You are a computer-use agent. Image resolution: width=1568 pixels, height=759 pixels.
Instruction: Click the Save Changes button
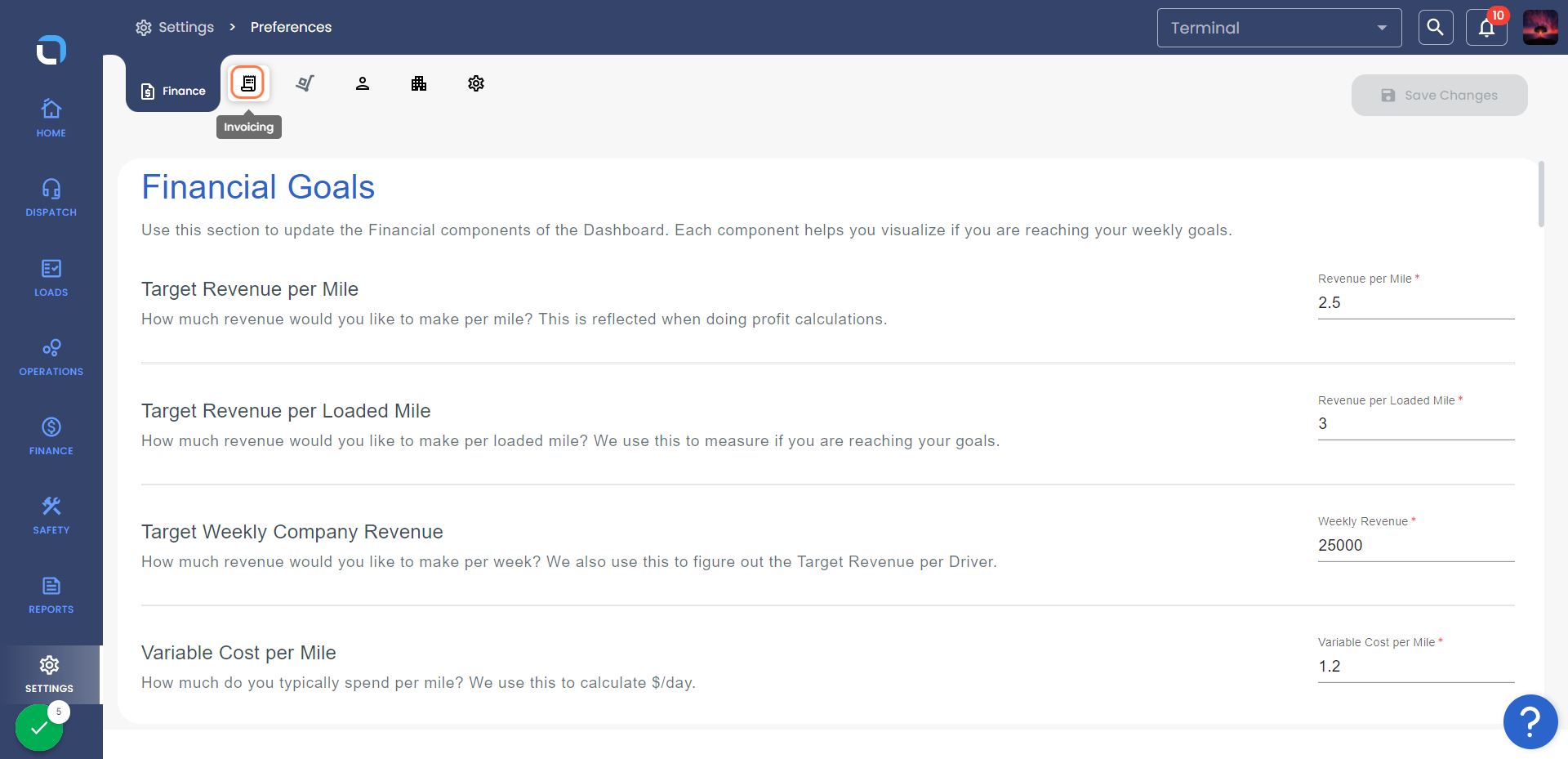point(1439,95)
